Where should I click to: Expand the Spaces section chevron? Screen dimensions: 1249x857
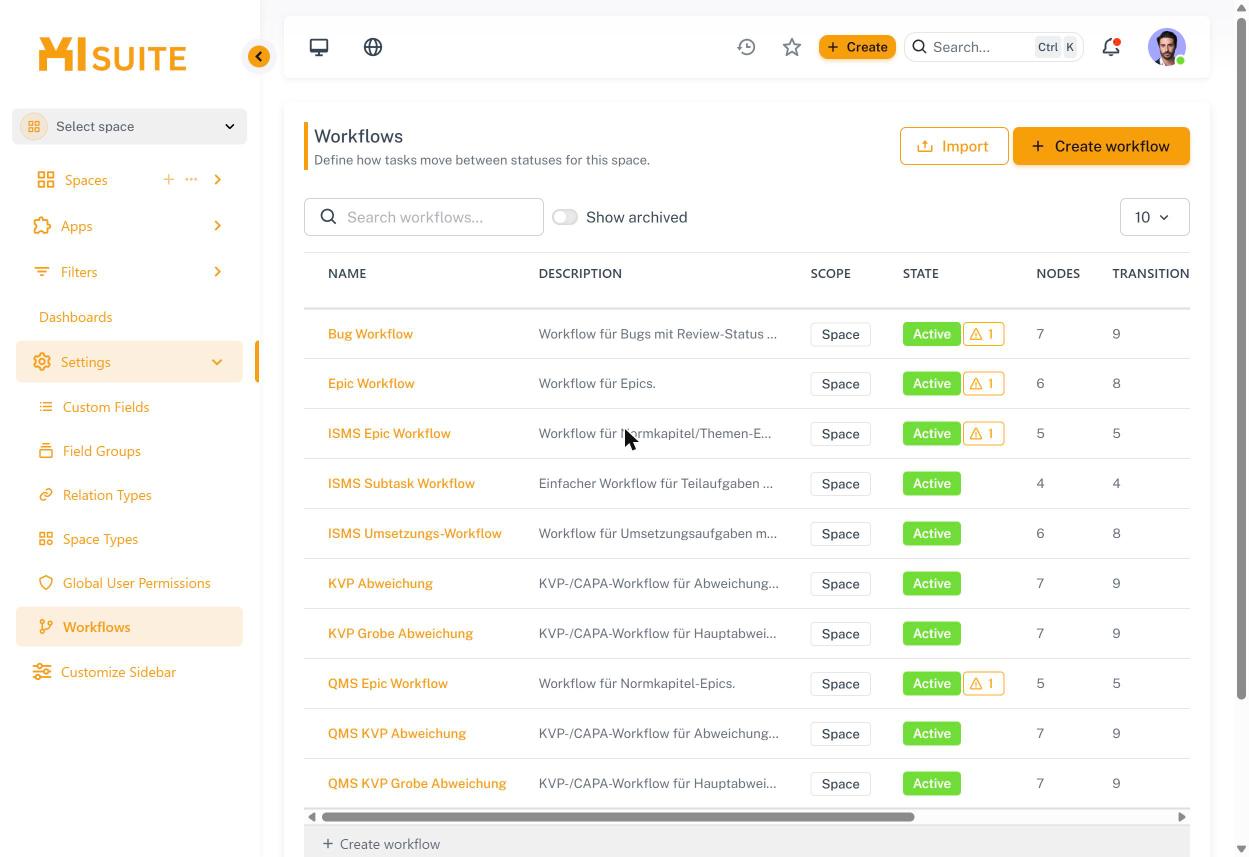(x=217, y=180)
